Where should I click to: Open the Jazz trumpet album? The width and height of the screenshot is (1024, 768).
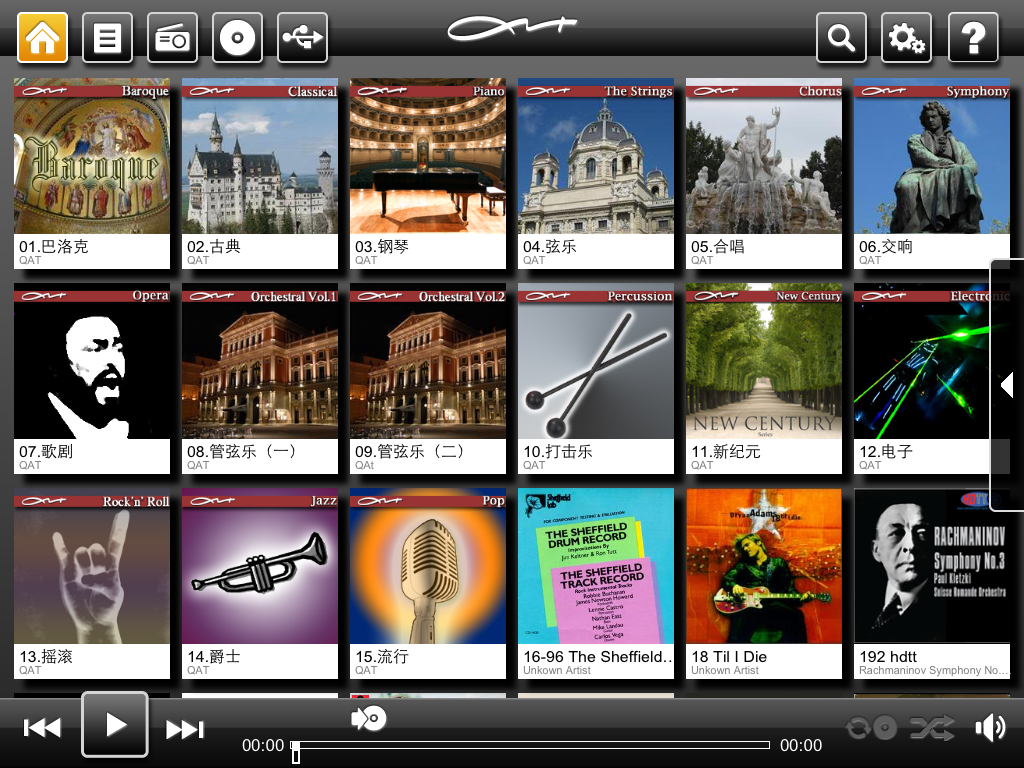tap(260, 566)
